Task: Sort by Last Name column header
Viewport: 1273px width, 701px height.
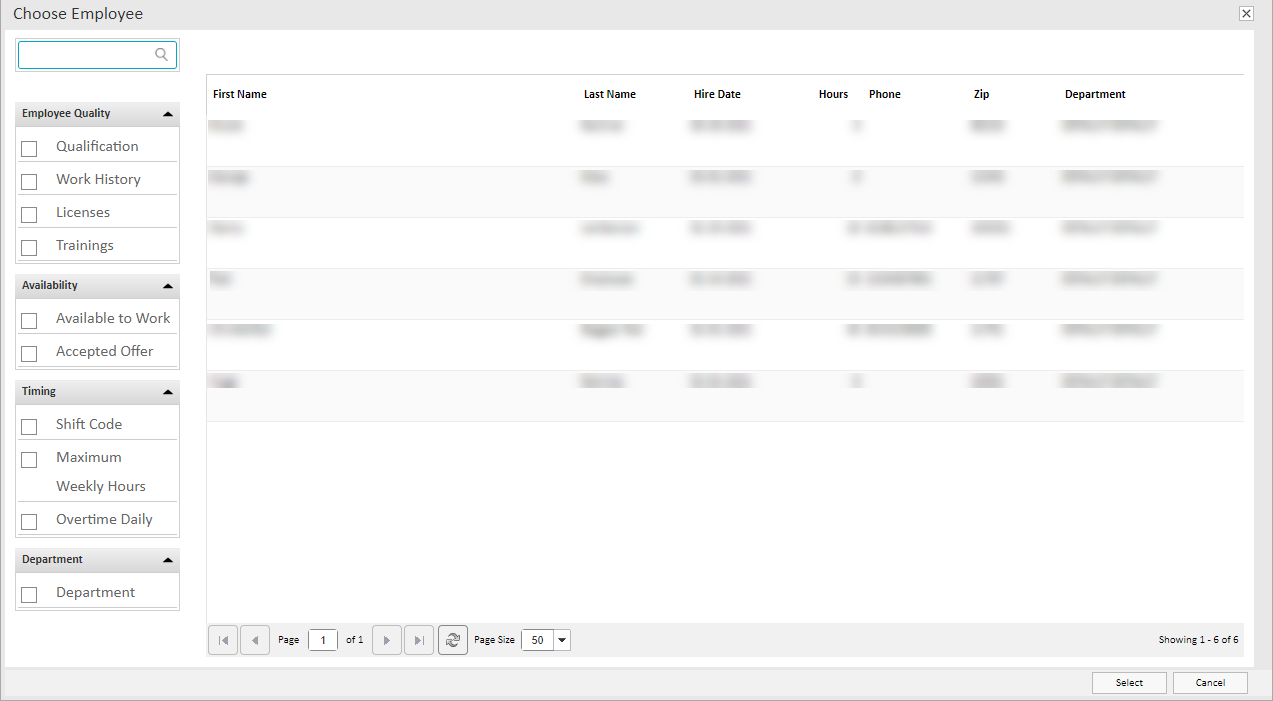Action: tap(610, 94)
